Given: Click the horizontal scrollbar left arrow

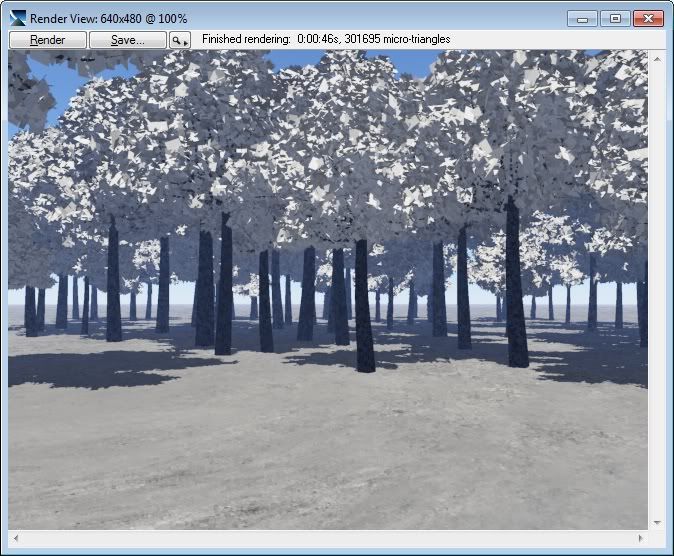Looking at the screenshot, I should pyautogui.click(x=16, y=538).
